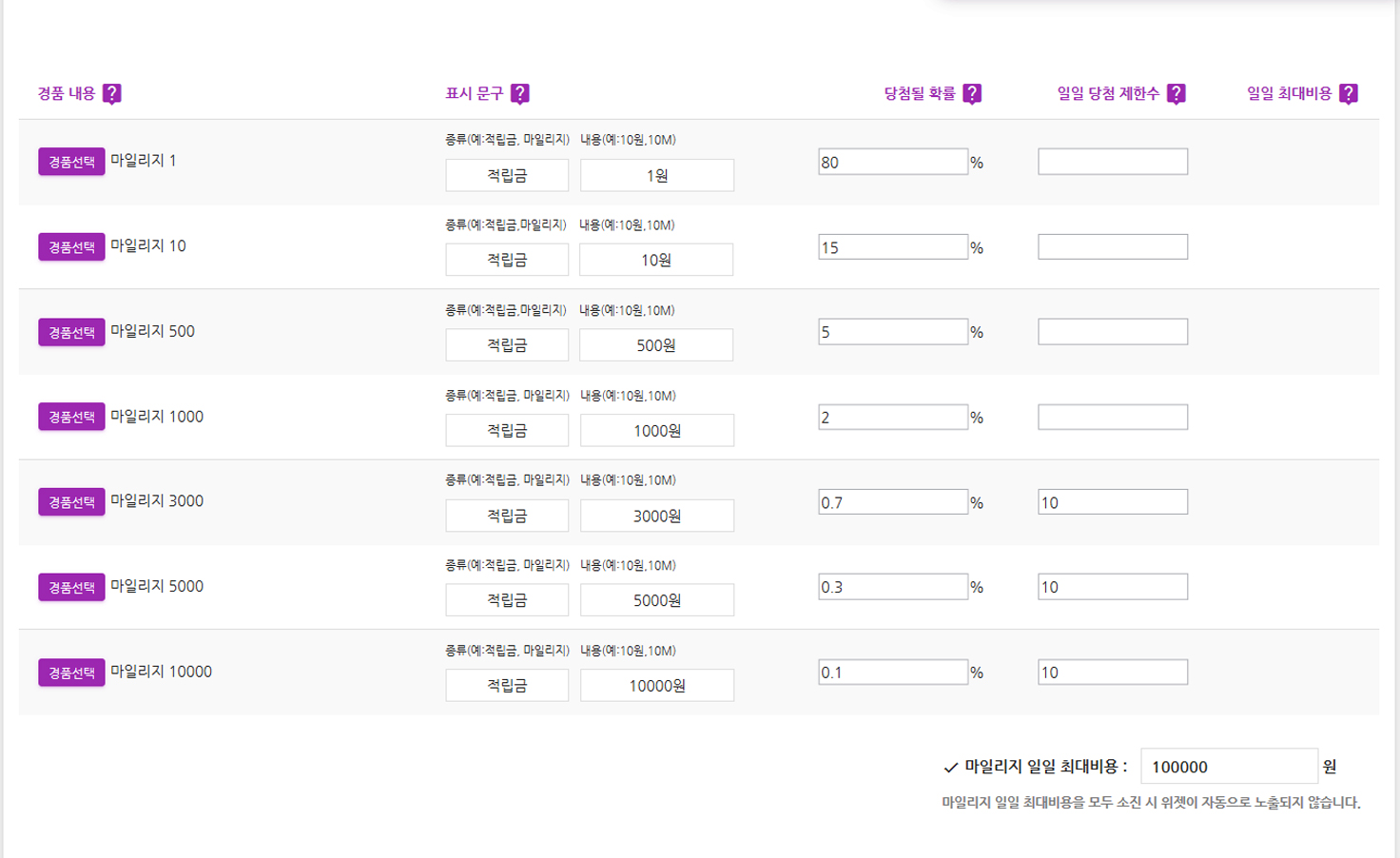1400x858 pixels.
Task: Select 경품선택 next to 마일리지 10000
Action: [x=71, y=673]
